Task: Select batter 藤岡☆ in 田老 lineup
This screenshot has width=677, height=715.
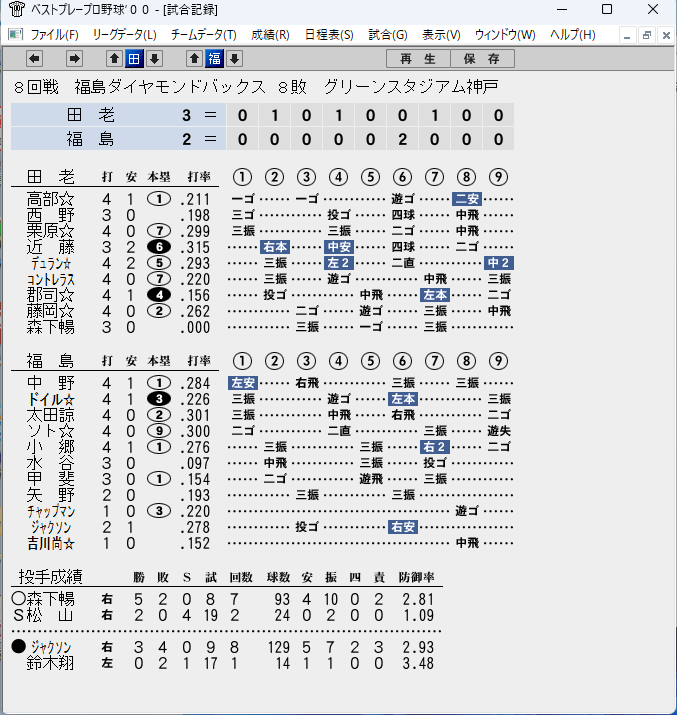Action: point(50,311)
